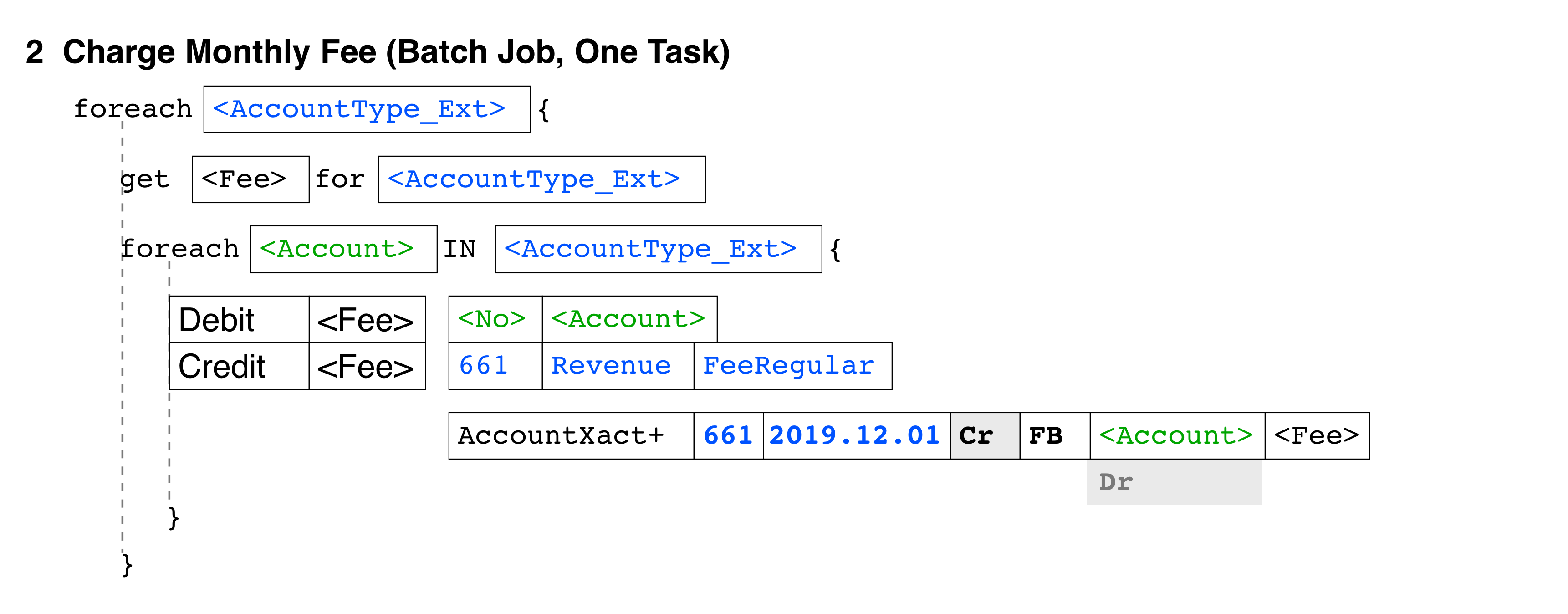Click the date 2019.12.01 cell
Screen dimensions: 1568x614
pos(857,436)
